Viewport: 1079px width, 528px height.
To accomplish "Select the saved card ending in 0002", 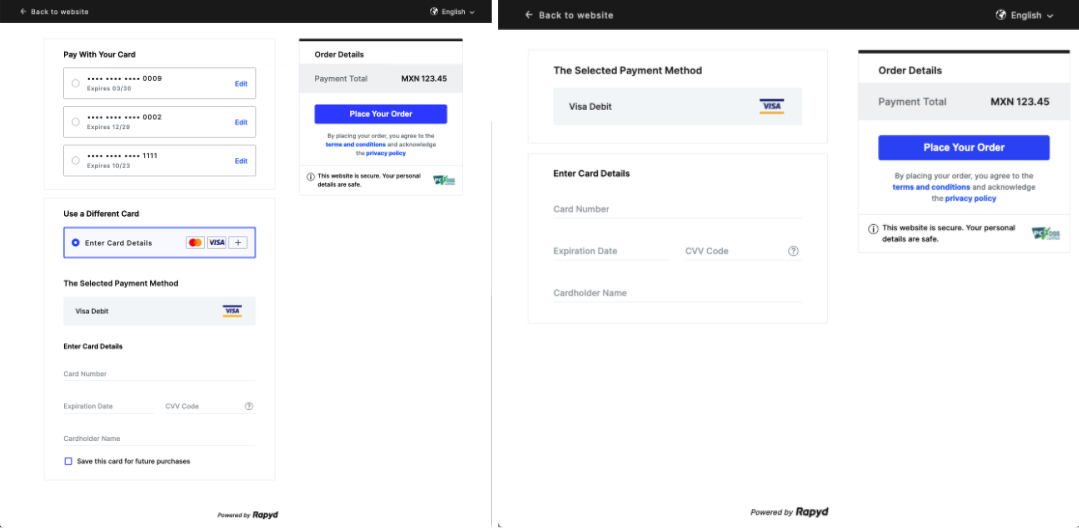I will click(75, 122).
